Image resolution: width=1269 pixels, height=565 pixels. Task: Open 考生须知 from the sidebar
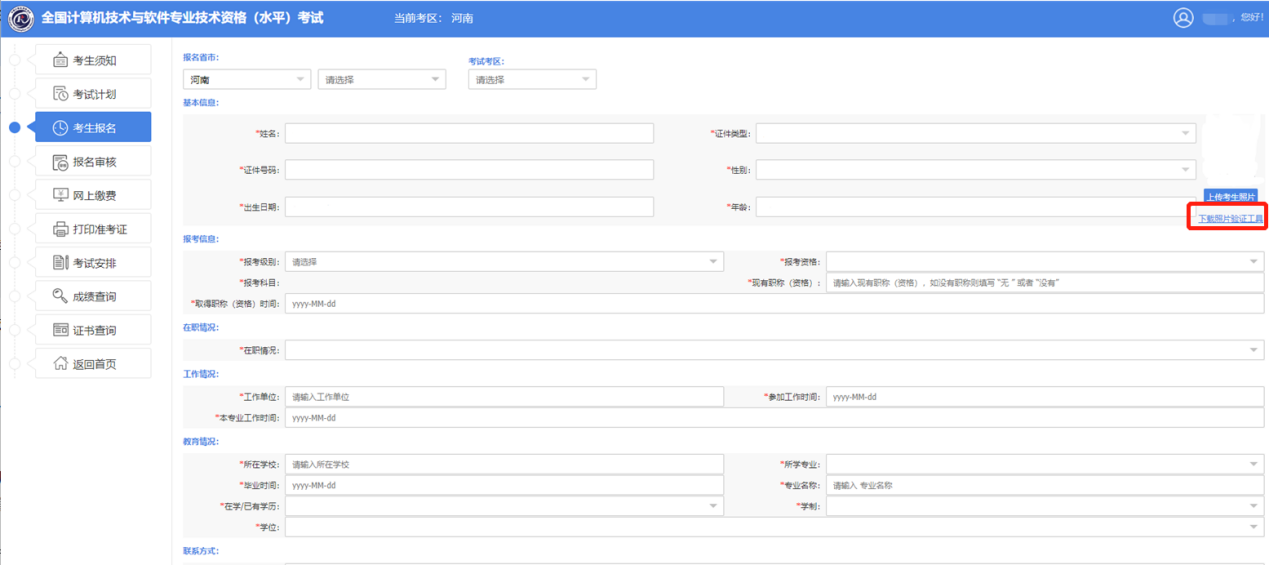93,60
